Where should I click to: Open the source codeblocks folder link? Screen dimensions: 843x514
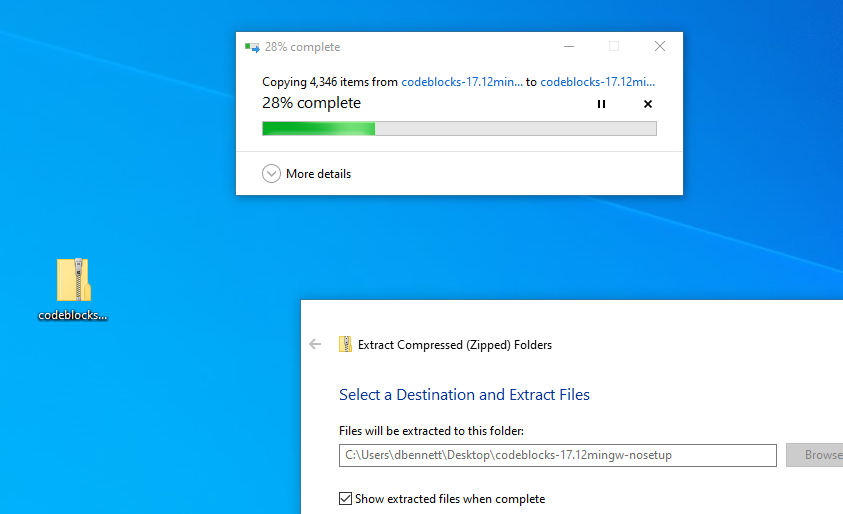[461, 82]
